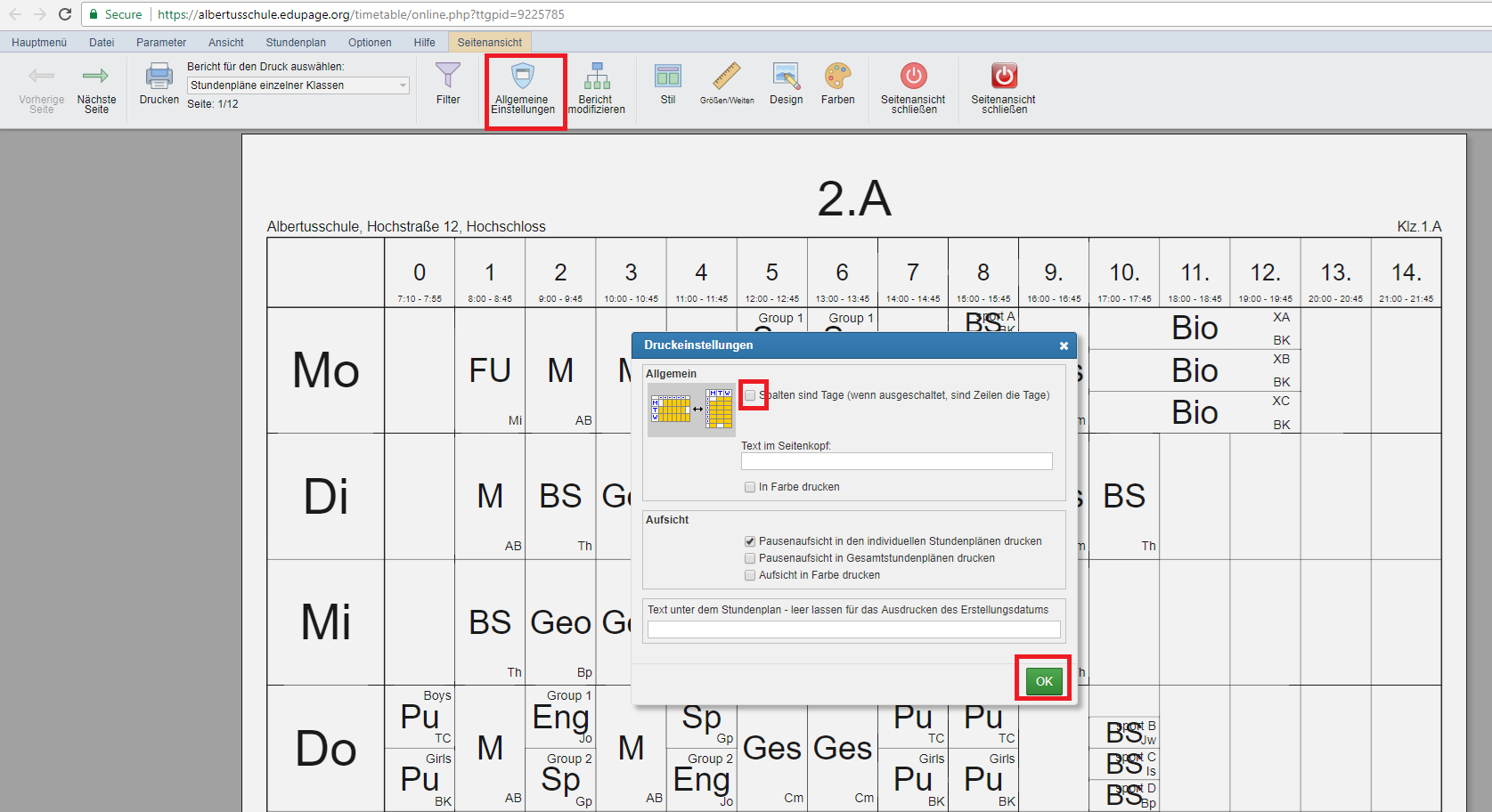This screenshot has width=1492, height=812.
Task: Go to Nächste Seite arrow
Action: [96, 77]
